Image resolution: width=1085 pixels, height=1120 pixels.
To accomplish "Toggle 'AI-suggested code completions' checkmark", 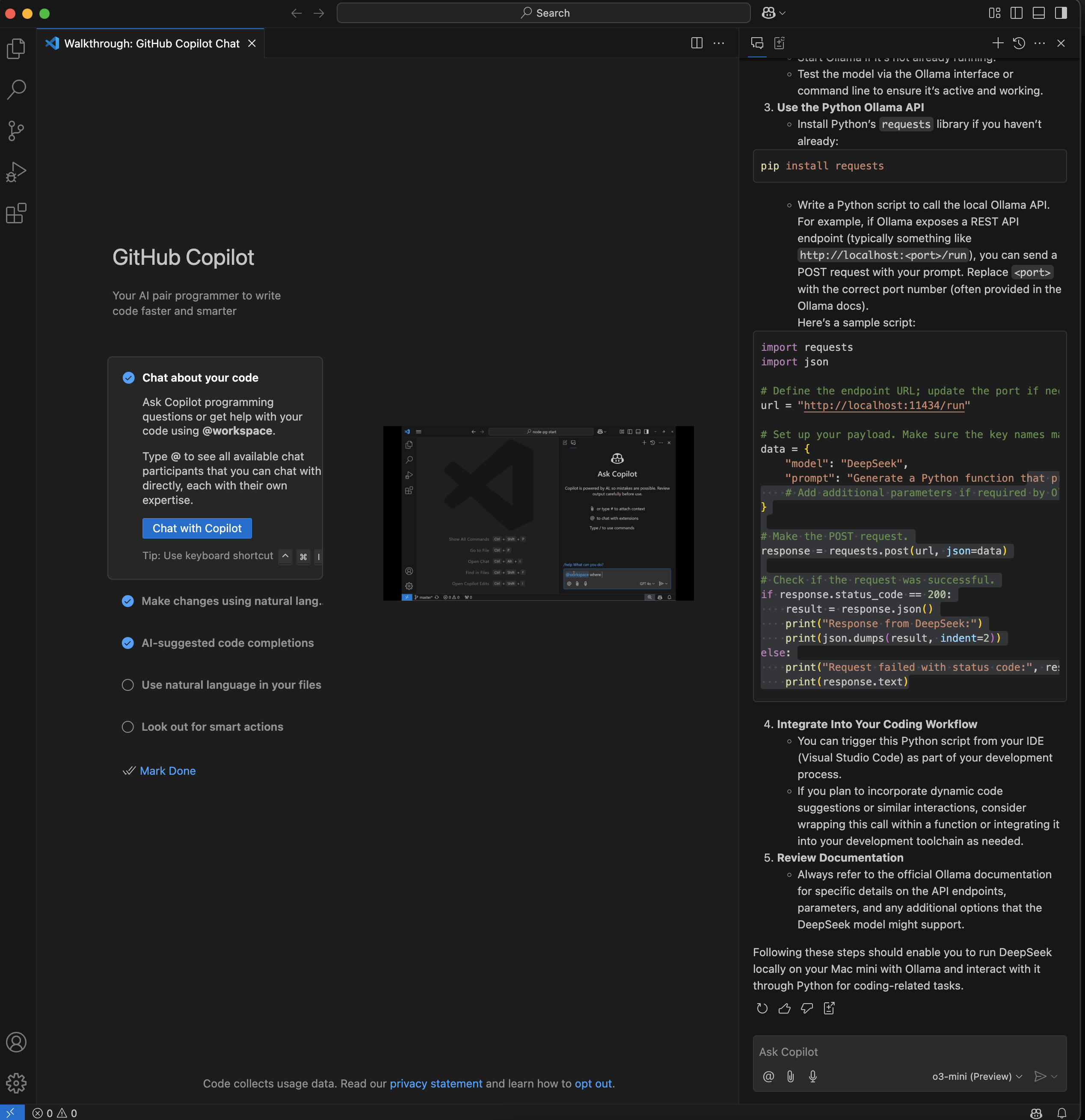I will click(128, 643).
